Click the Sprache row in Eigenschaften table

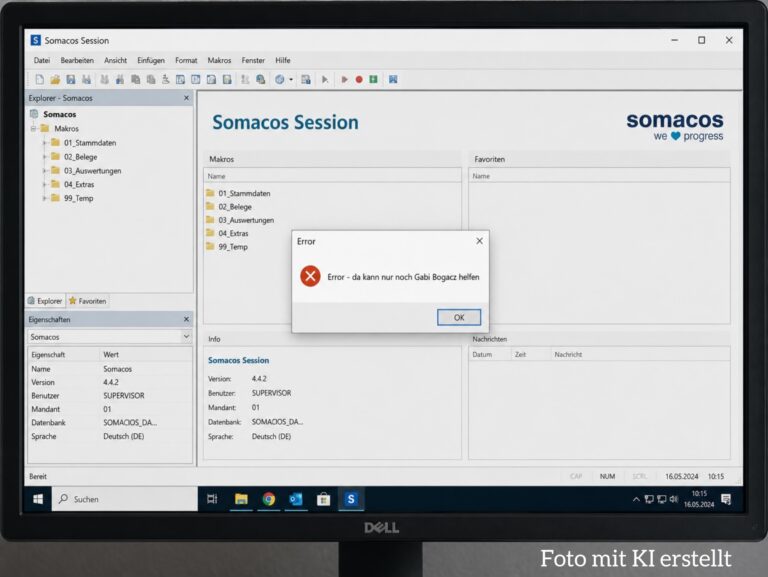110,436
